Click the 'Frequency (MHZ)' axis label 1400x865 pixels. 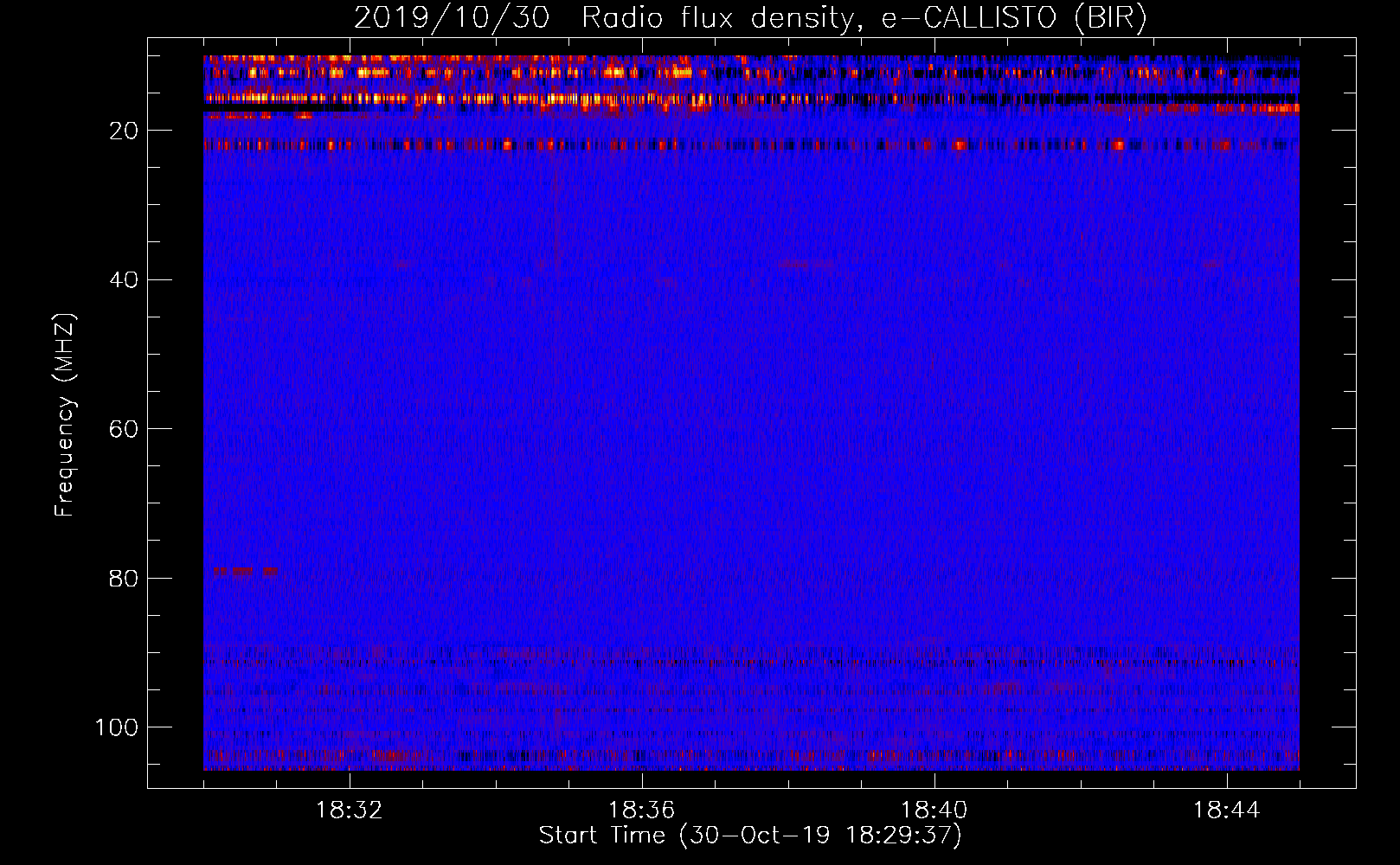pyautogui.click(x=65, y=415)
